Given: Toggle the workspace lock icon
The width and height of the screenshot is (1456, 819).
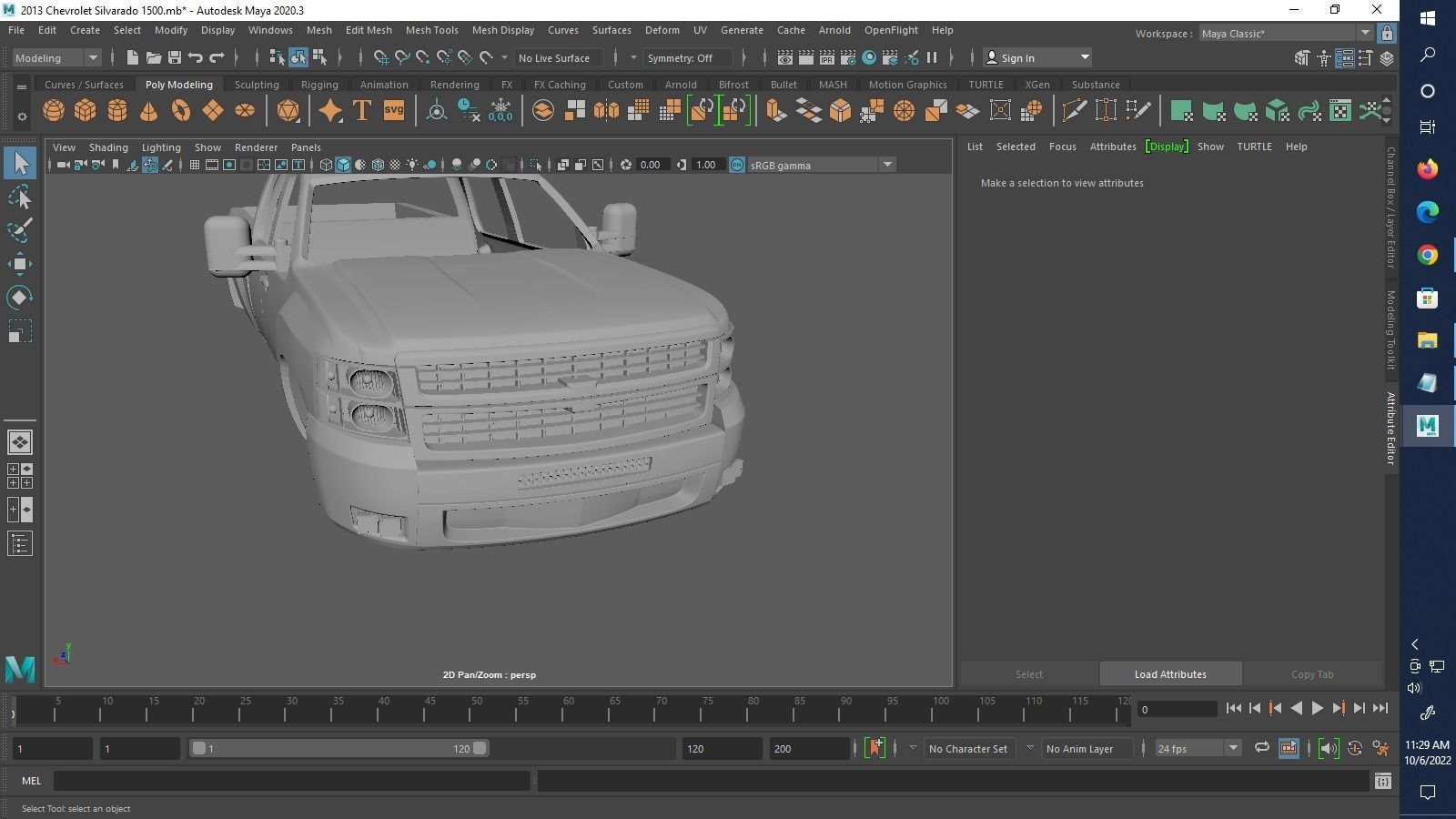Looking at the screenshot, I should (x=1387, y=34).
